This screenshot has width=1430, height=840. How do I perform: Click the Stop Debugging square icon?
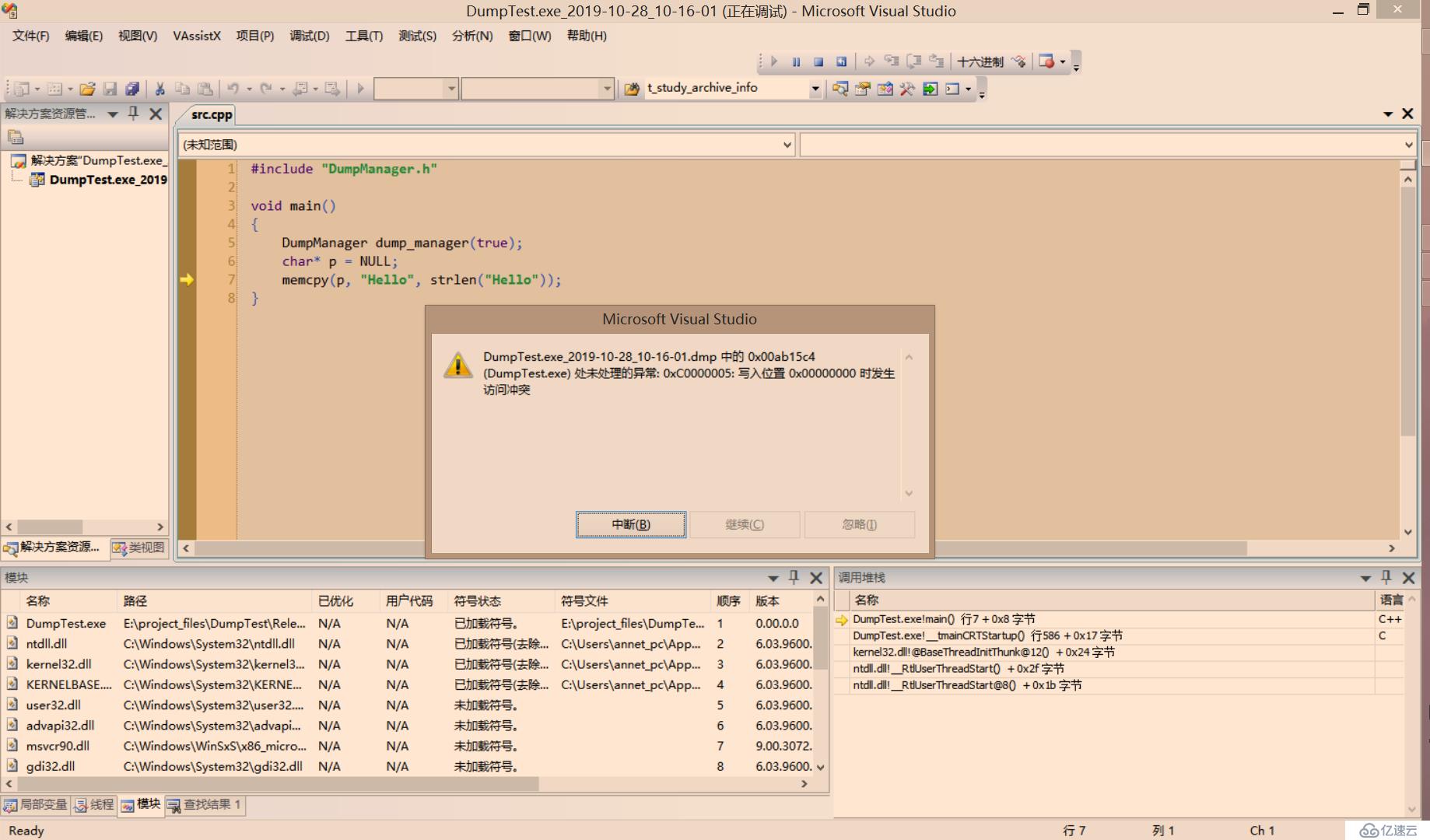coord(818,61)
